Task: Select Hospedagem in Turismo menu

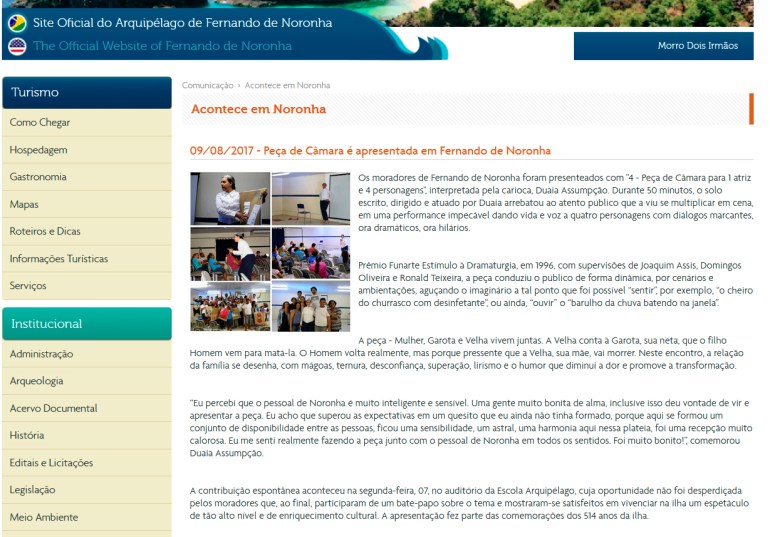Action: pos(39,149)
